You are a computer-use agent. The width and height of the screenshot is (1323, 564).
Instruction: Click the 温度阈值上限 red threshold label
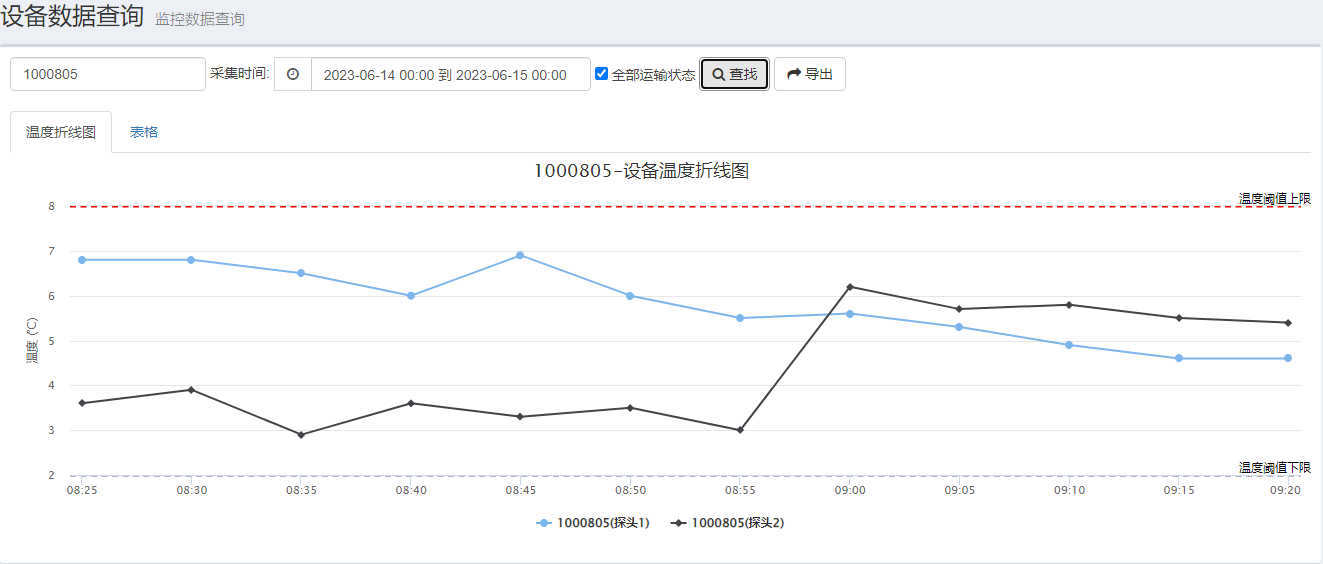(x=1274, y=198)
